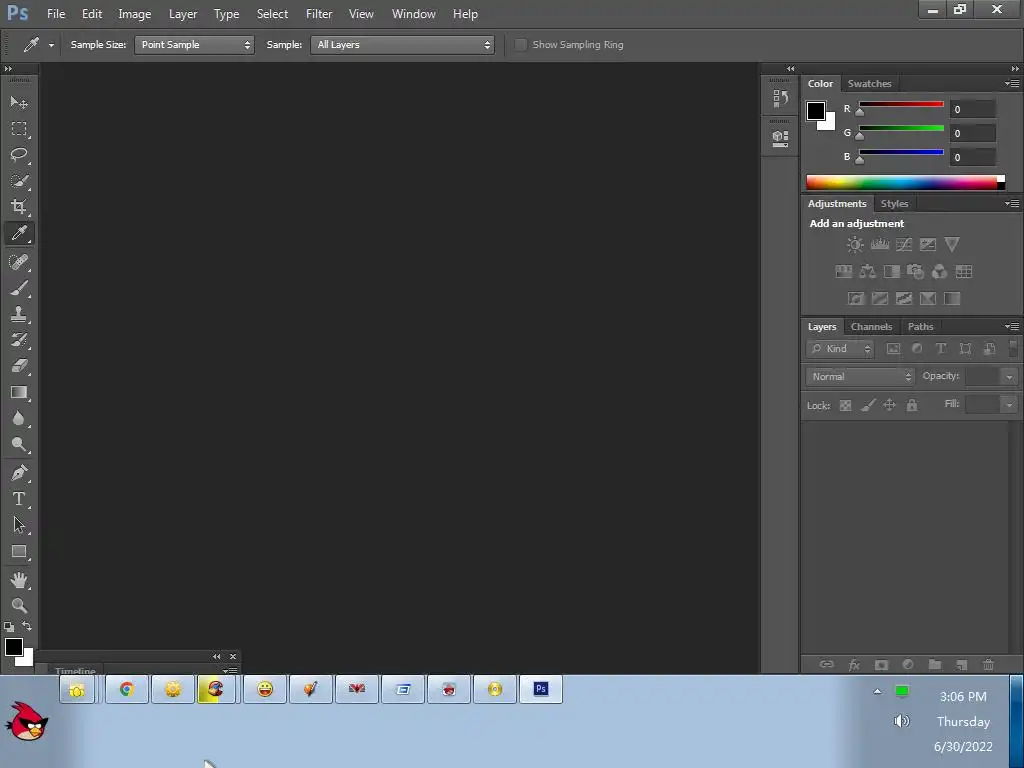Add a Brightness/Contrast adjustment
The height and width of the screenshot is (768, 1024).
click(855, 245)
